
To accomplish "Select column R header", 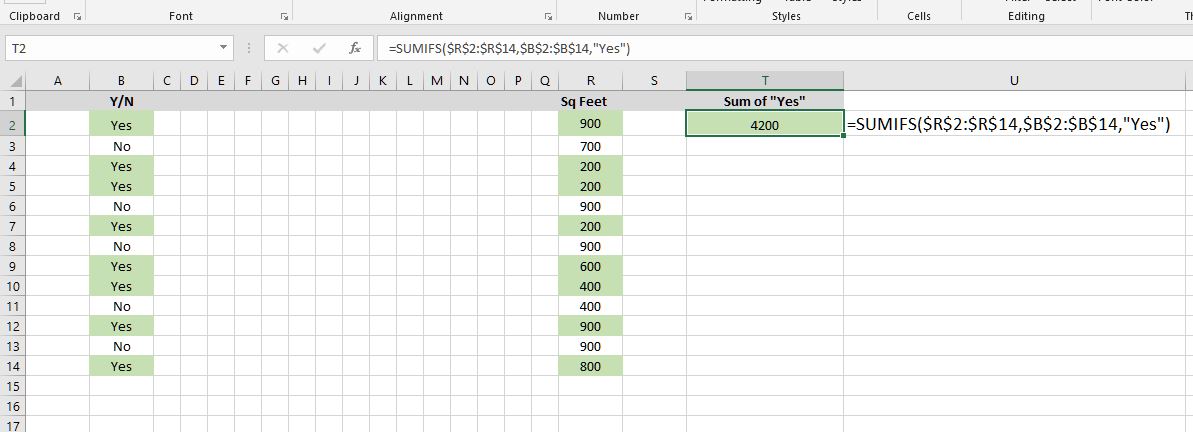I will (590, 81).
